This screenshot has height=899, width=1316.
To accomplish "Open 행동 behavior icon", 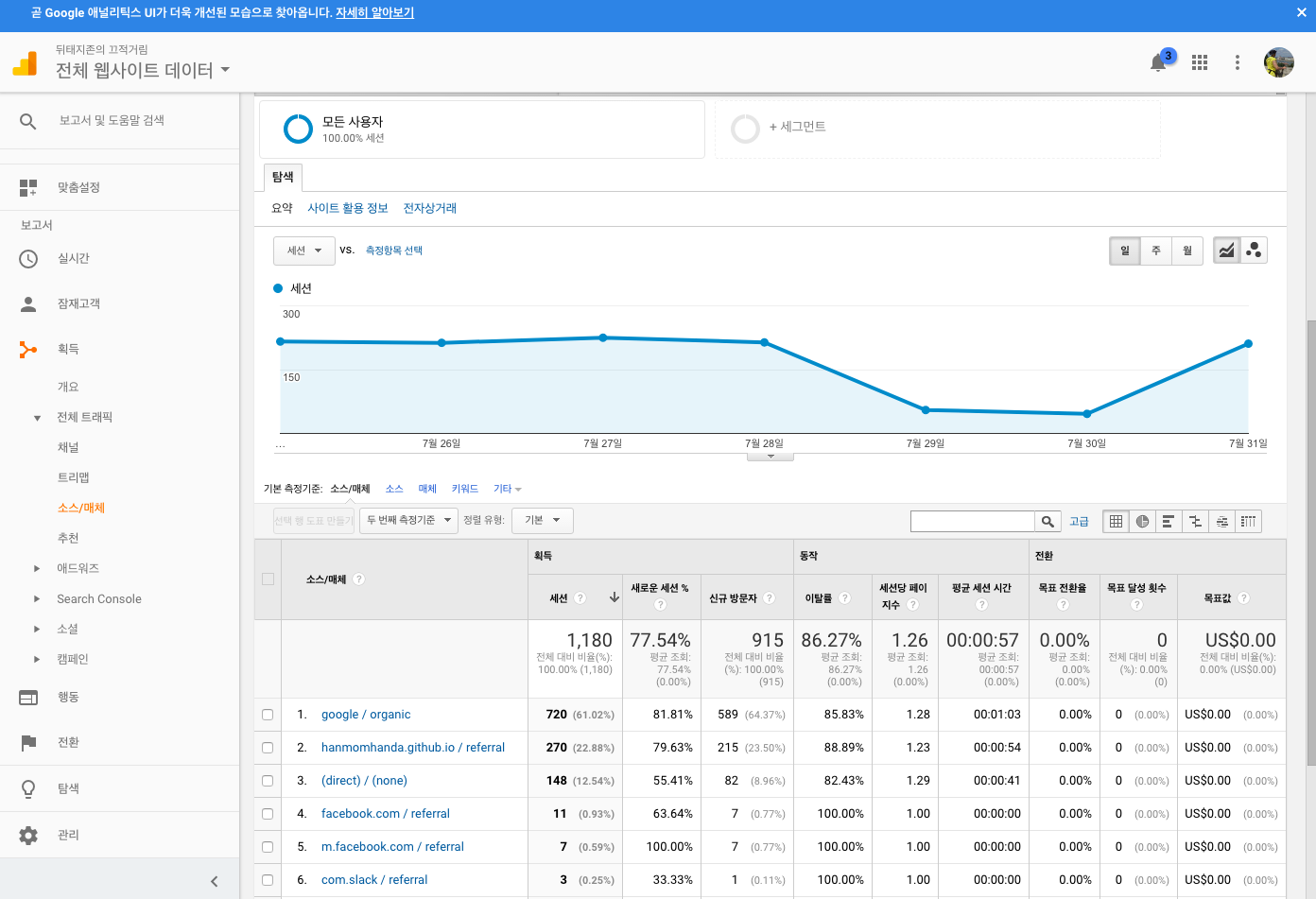I will click(x=28, y=698).
